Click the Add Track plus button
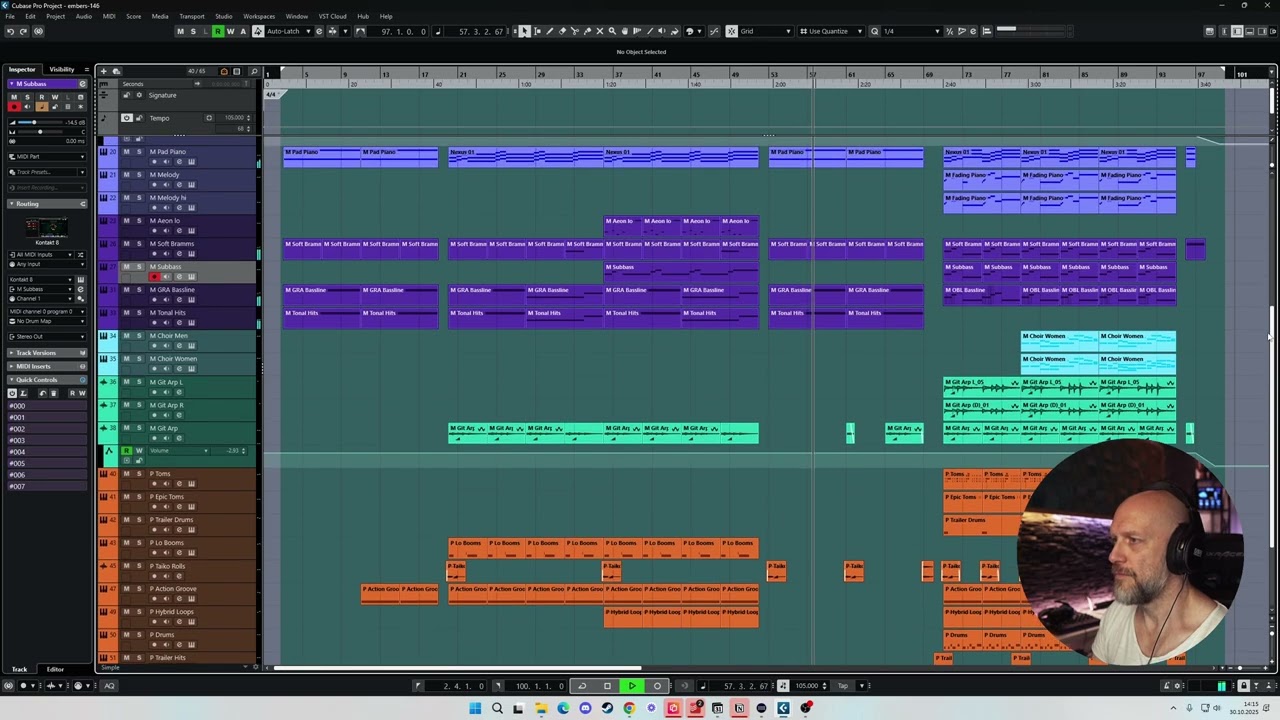 click(x=103, y=71)
